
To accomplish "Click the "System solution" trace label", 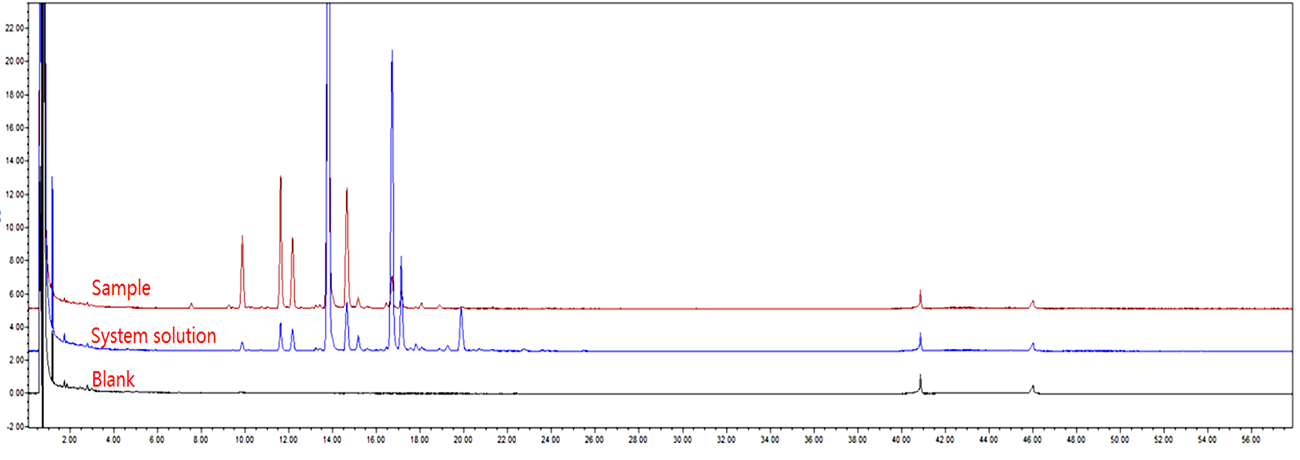I will 153,336.
